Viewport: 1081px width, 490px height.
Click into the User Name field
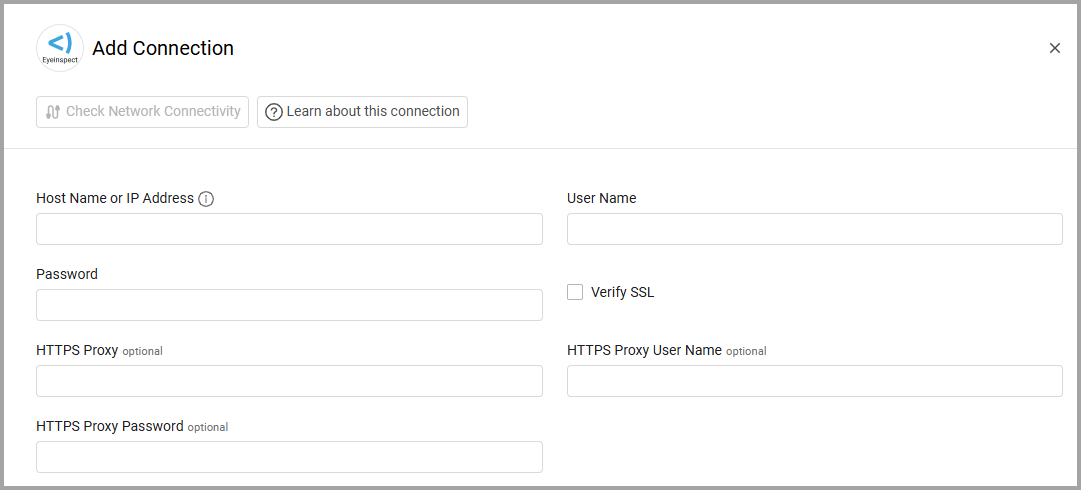click(814, 229)
